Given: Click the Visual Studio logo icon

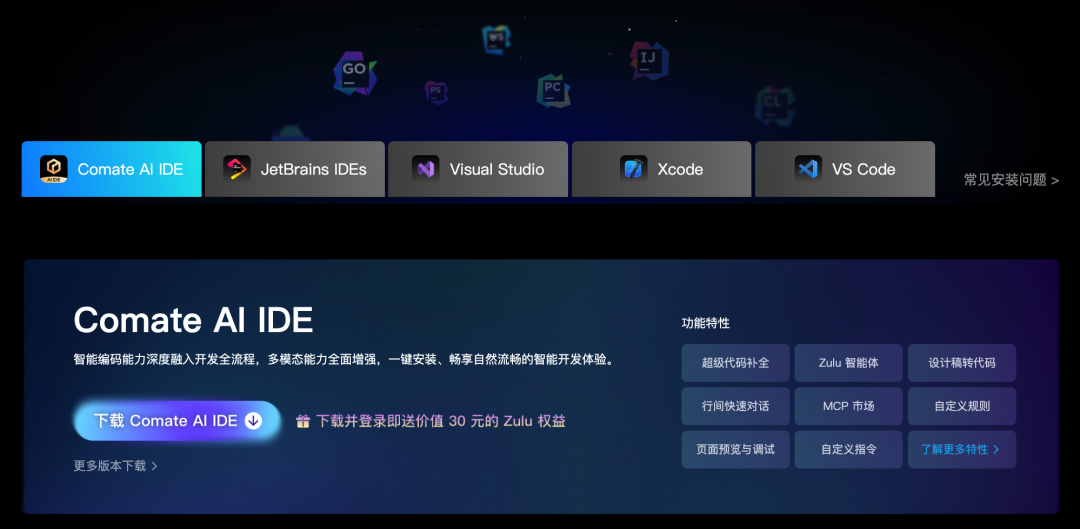Looking at the screenshot, I should click(426, 169).
